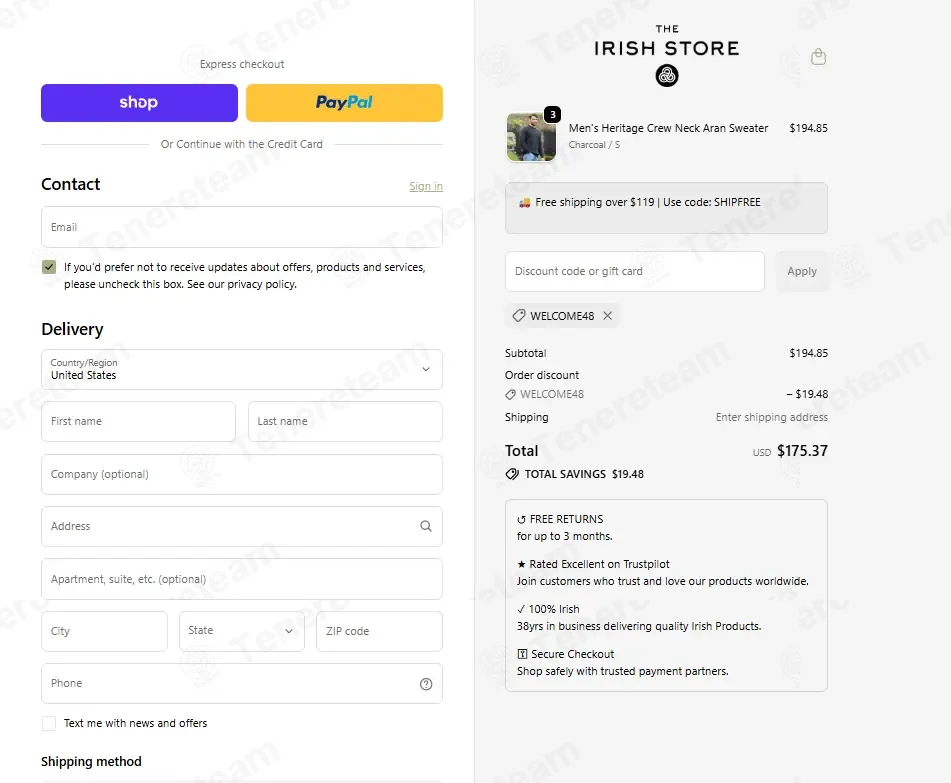Click the Shipping method heading
Screen dimensions: 951x783
91,761
